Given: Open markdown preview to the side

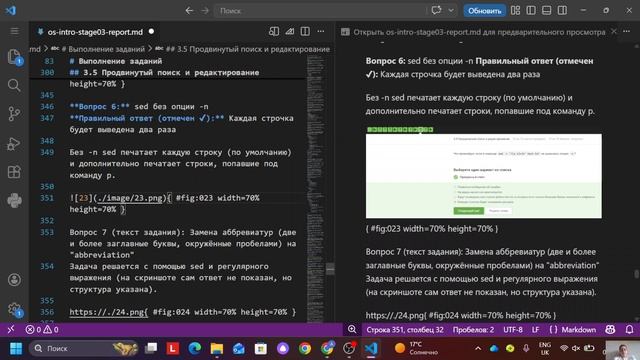Looking at the screenshot, I should (274, 31).
